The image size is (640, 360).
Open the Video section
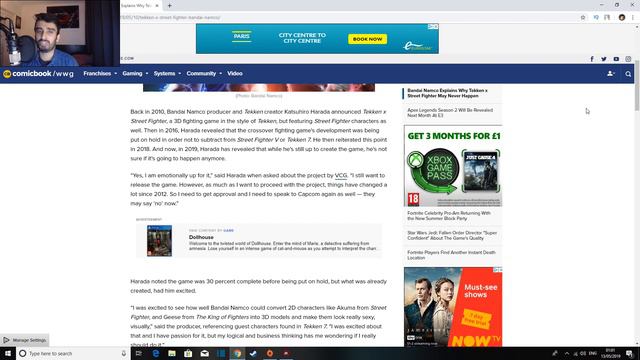pyautogui.click(x=235, y=74)
